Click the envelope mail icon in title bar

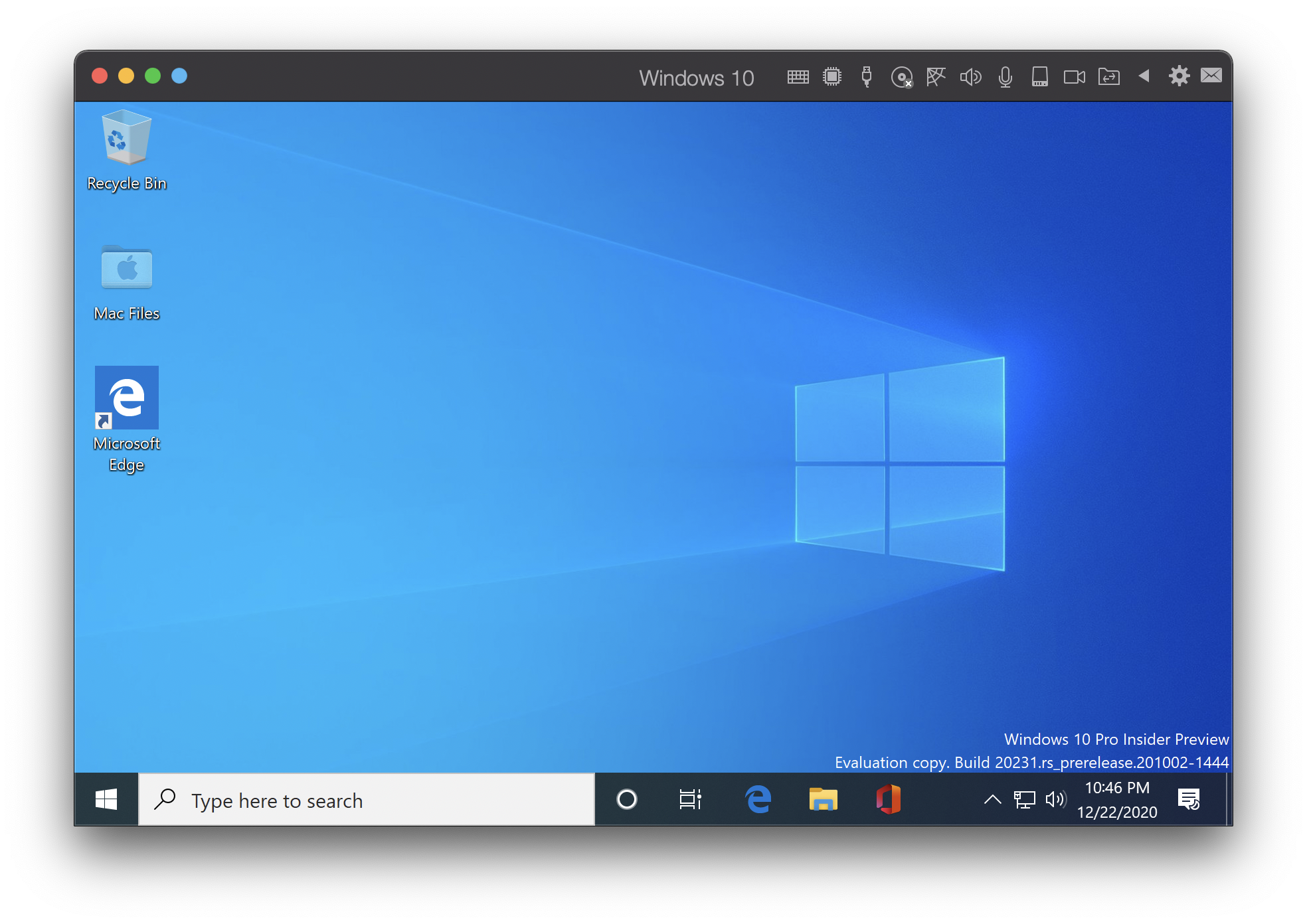pyautogui.click(x=1211, y=76)
